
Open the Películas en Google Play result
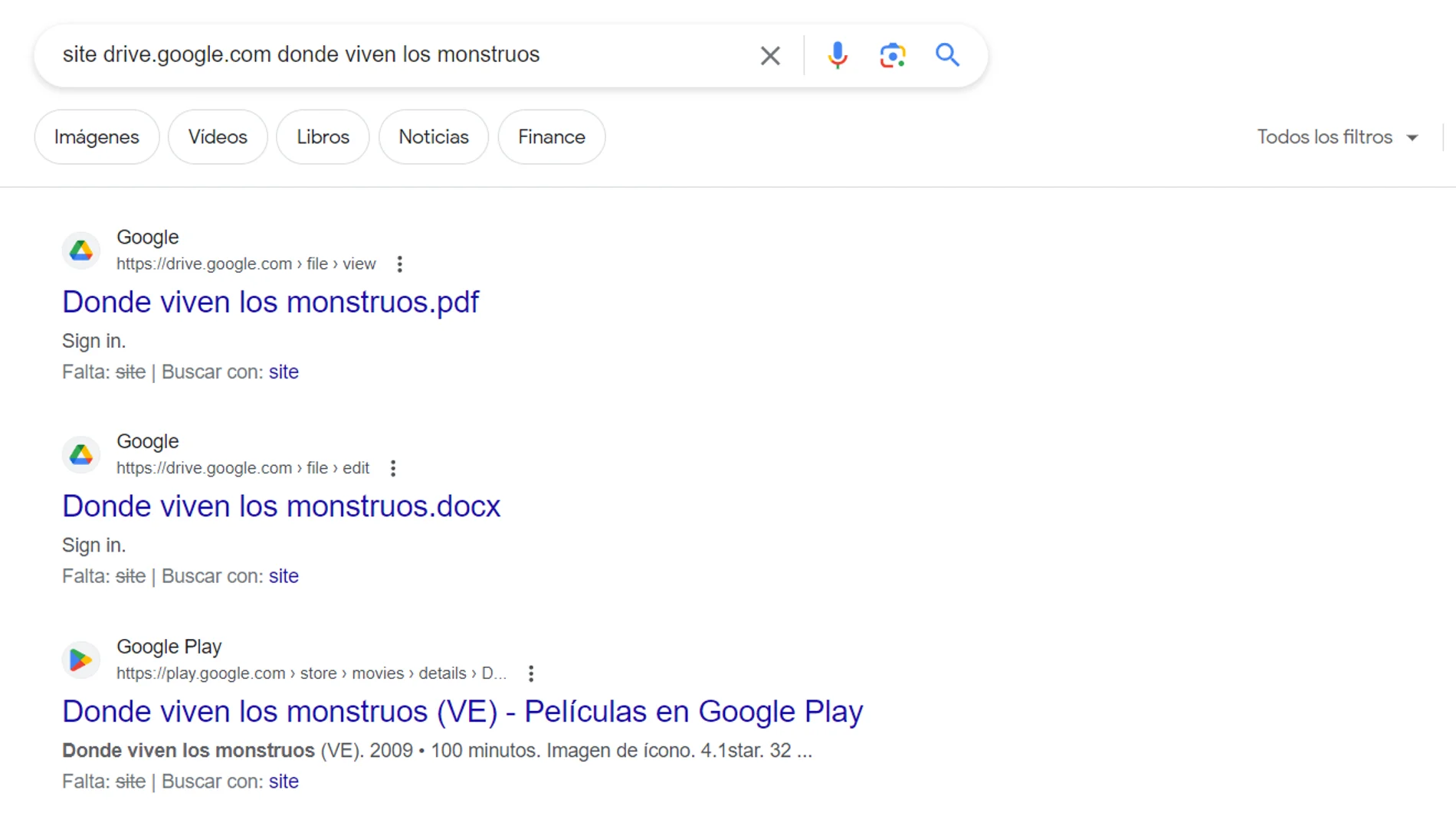click(x=463, y=712)
